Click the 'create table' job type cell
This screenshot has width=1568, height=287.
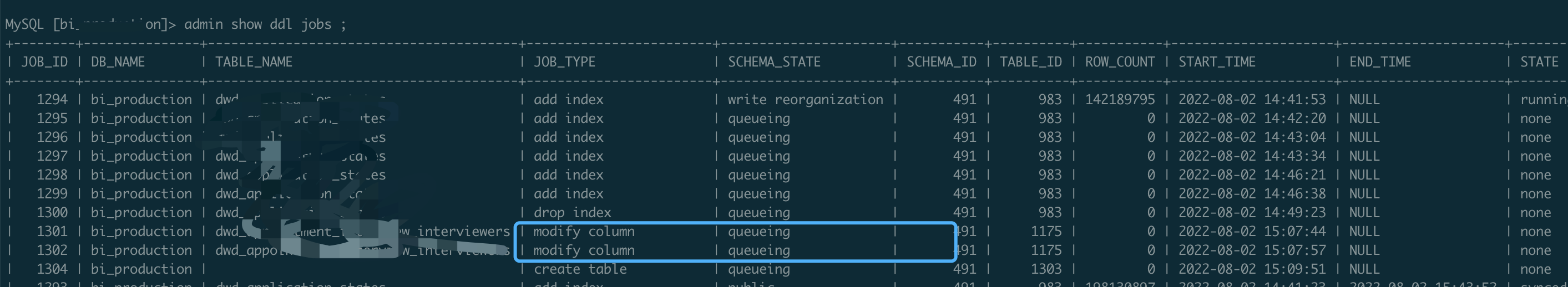pyautogui.click(x=579, y=269)
